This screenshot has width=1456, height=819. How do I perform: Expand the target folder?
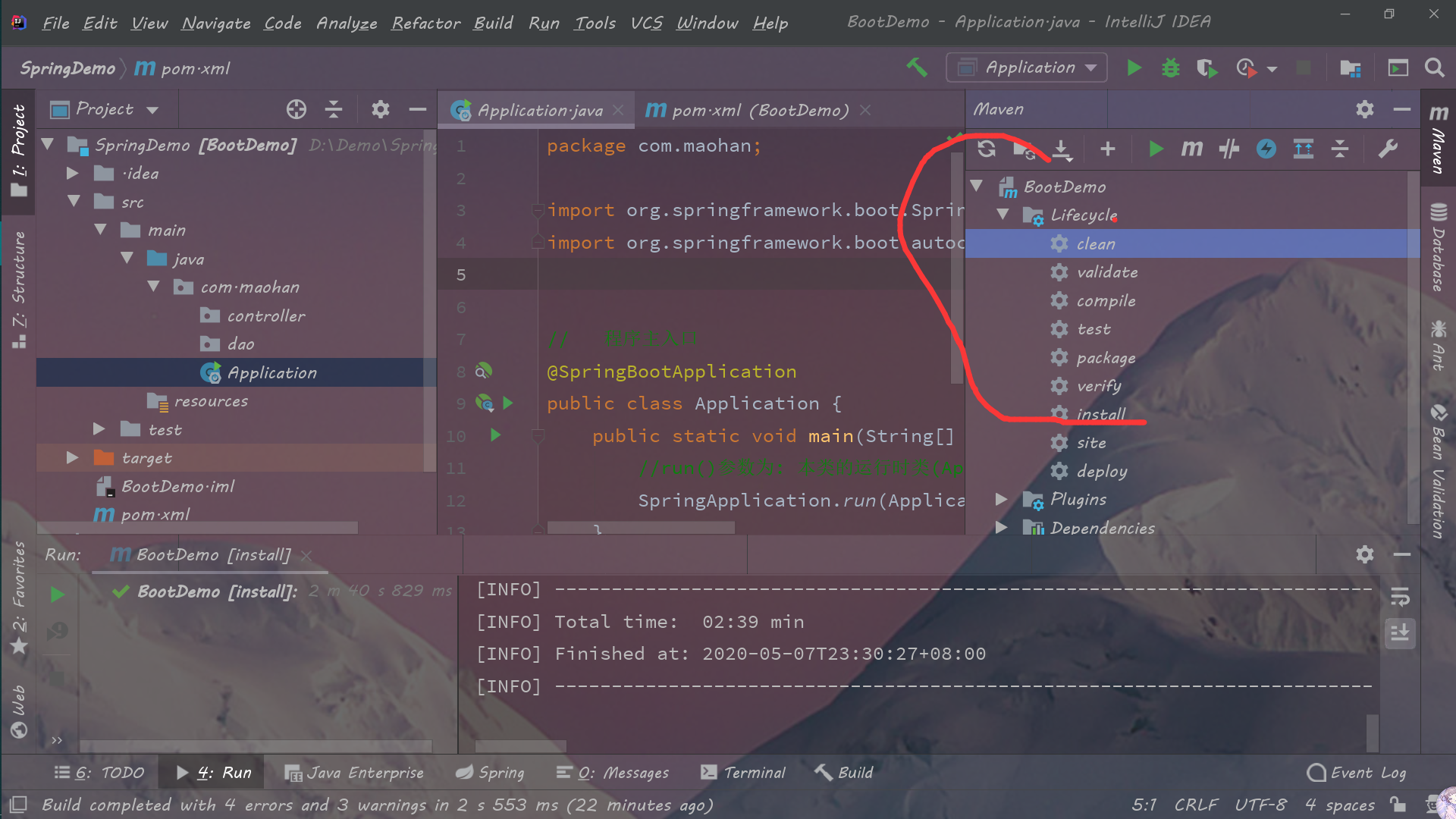pyautogui.click(x=72, y=458)
